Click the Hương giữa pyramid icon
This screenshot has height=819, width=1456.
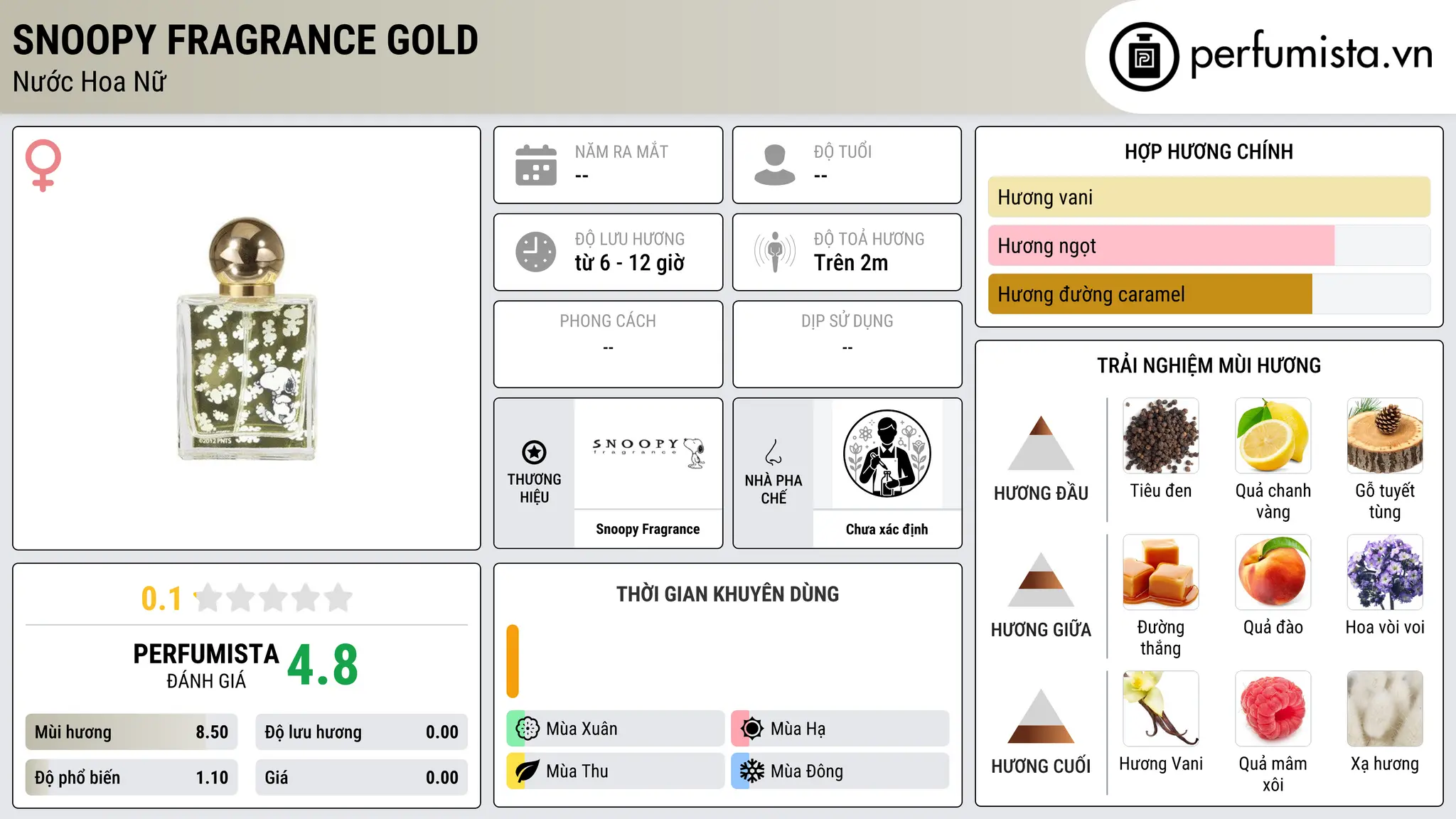1041,579
